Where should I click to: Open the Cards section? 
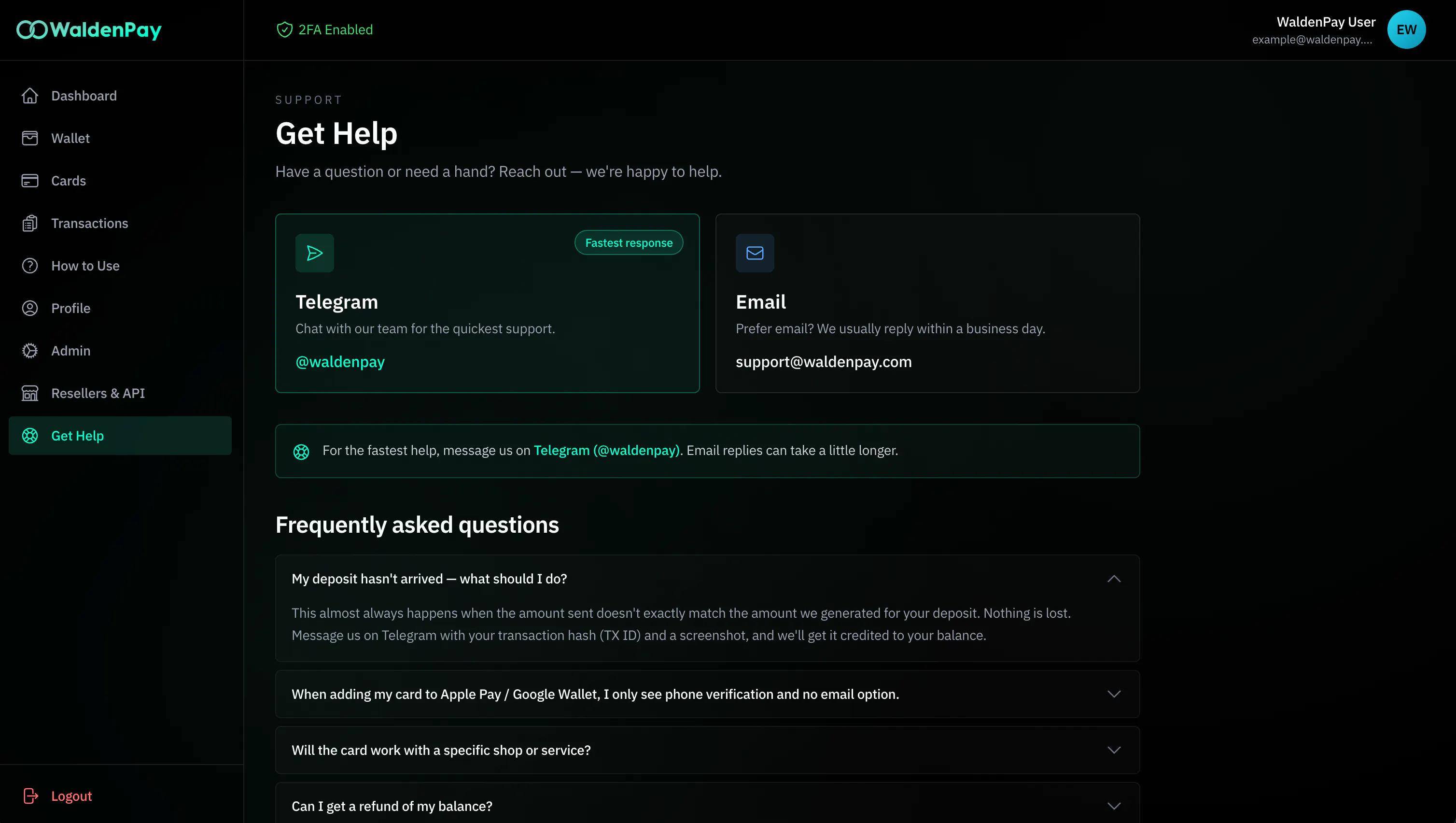(120, 181)
